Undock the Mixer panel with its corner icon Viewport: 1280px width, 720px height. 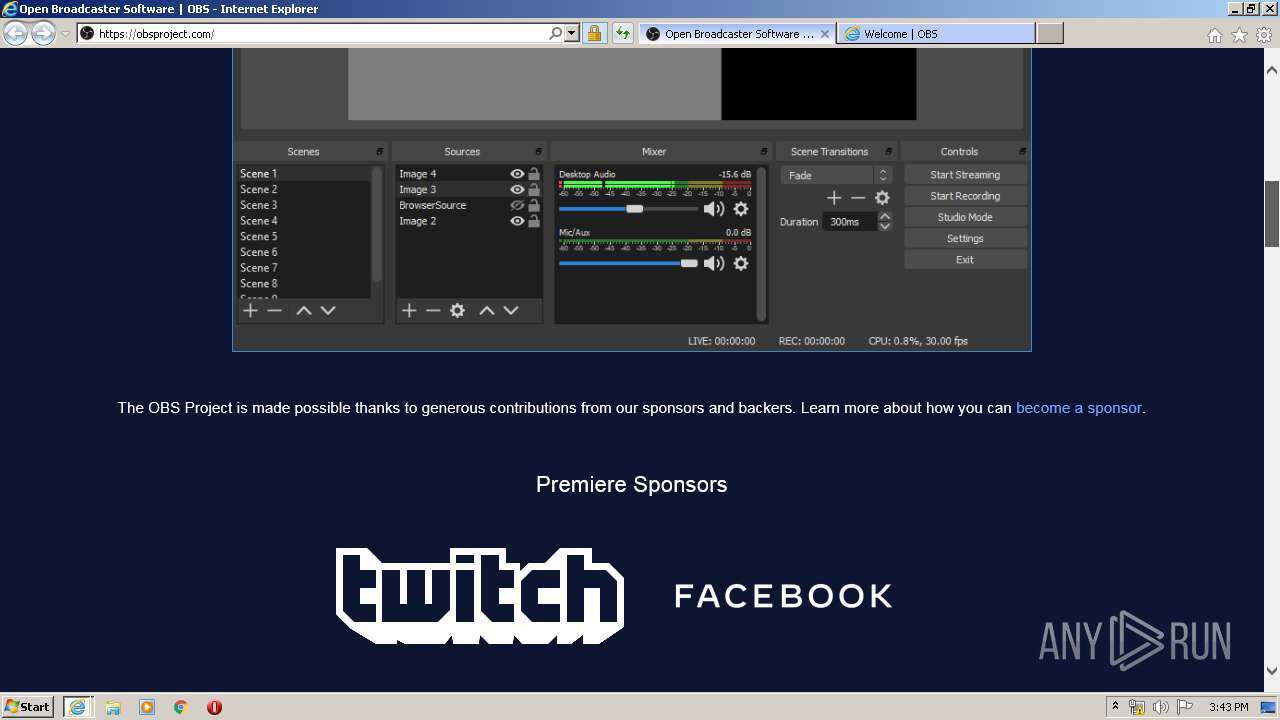pyautogui.click(x=764, y=152)
